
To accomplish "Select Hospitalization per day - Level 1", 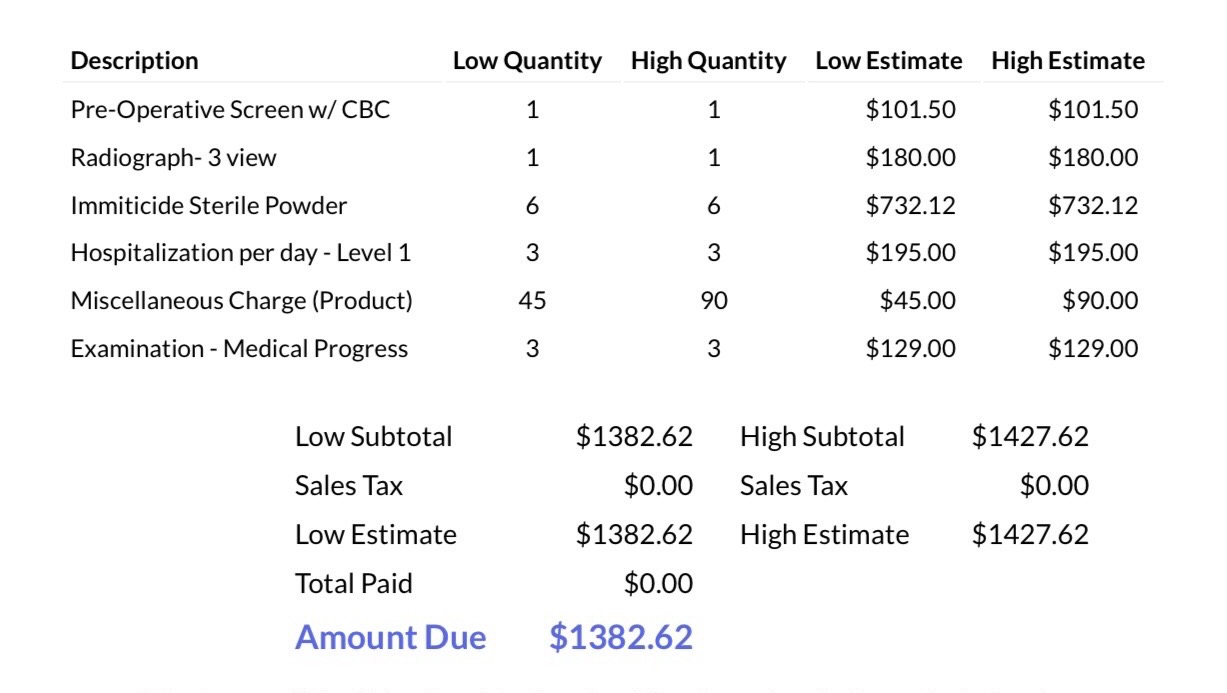I will pos(240,254).
